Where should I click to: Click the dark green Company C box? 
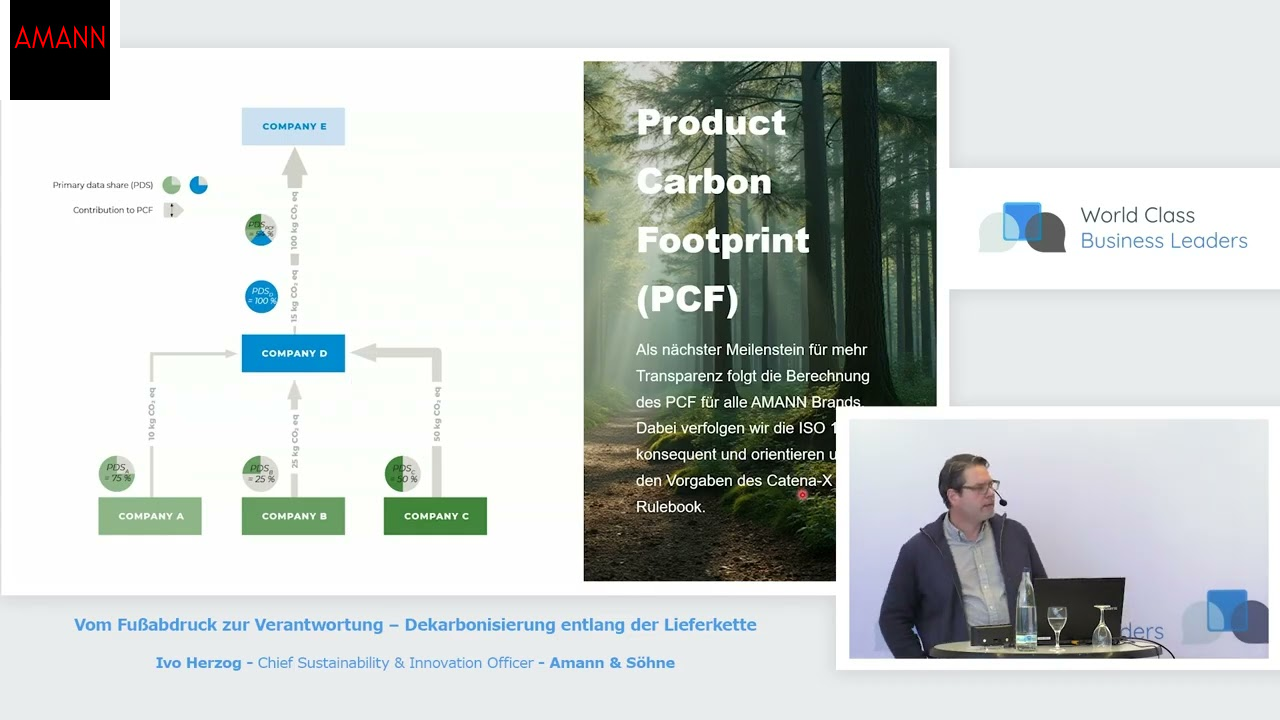435,516
